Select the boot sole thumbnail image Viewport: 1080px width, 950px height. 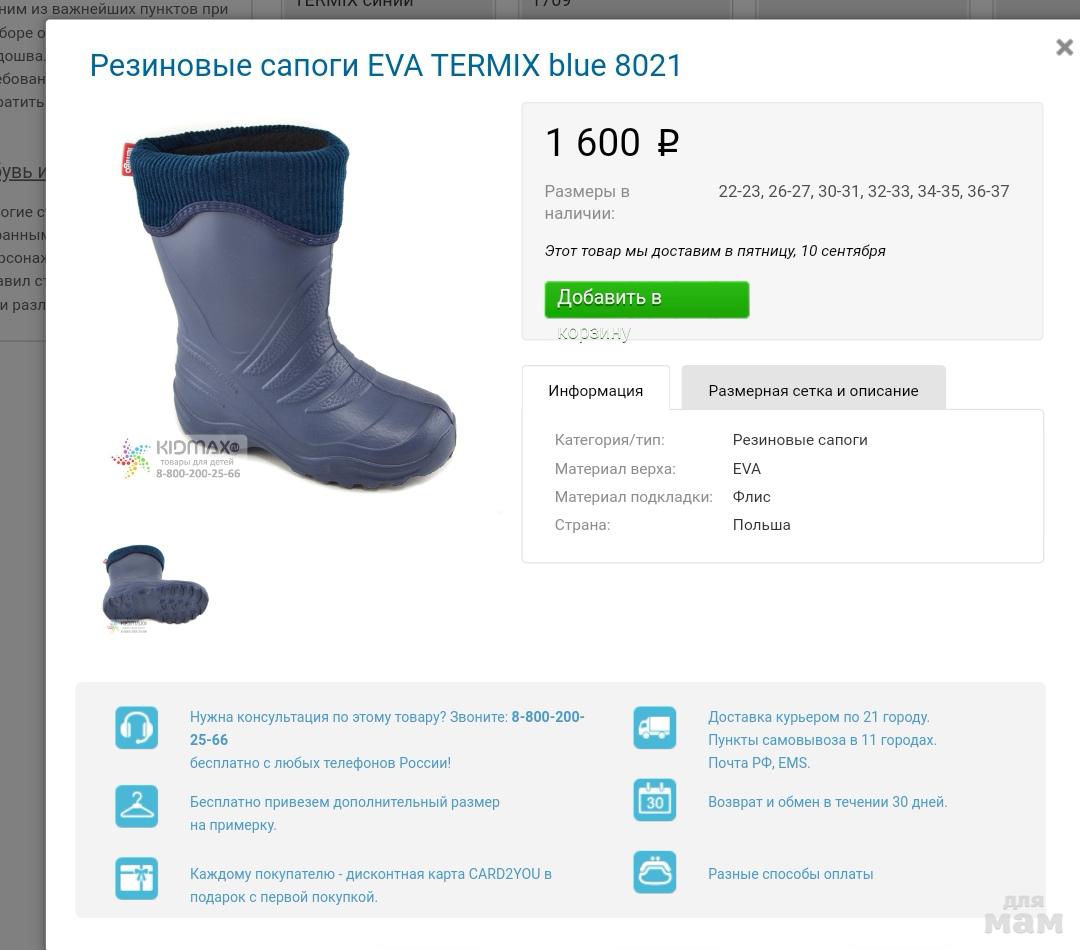click(x=155, y=588)
